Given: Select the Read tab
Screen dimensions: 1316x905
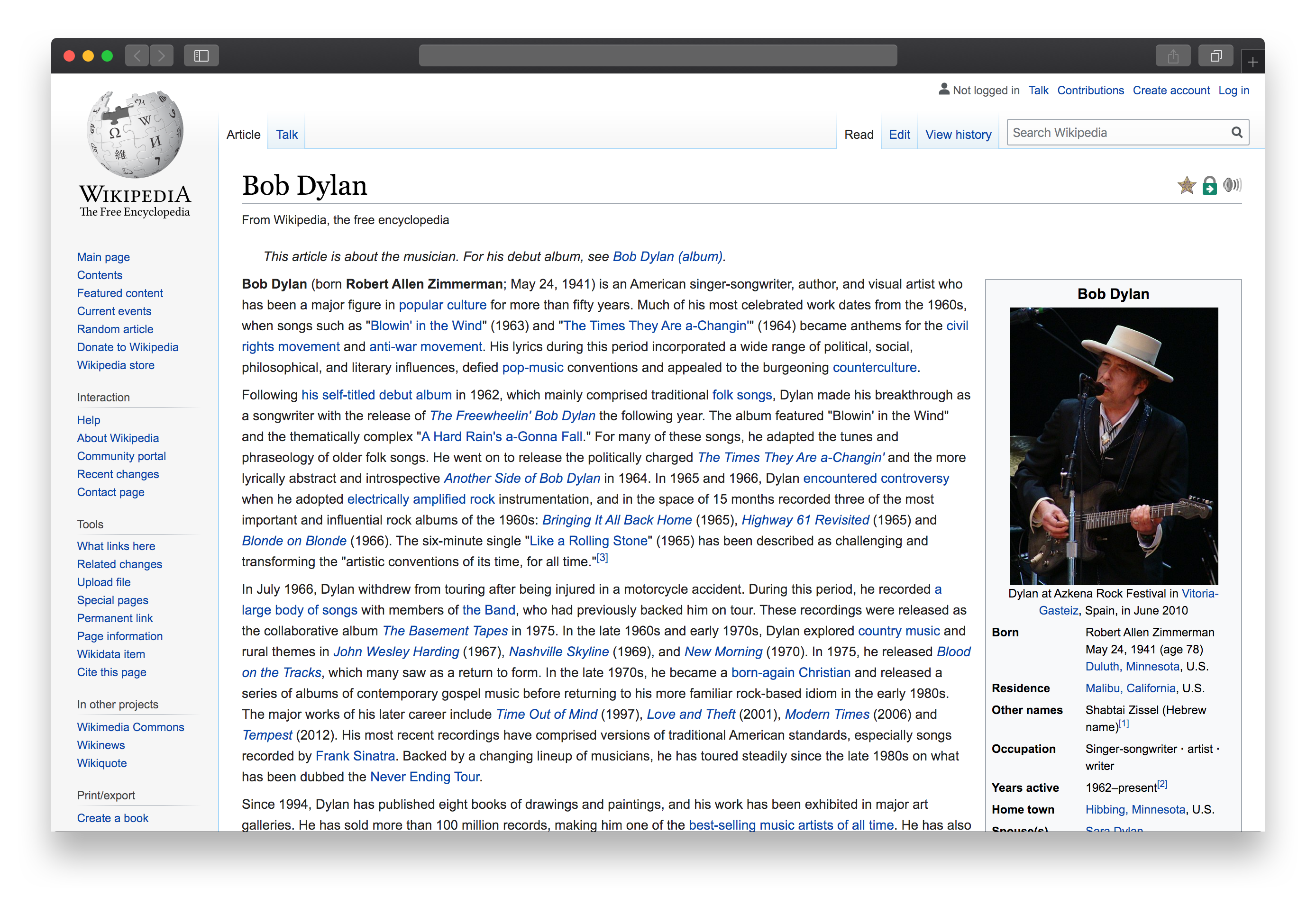Looking at the screenshot, I should point(859,135).
